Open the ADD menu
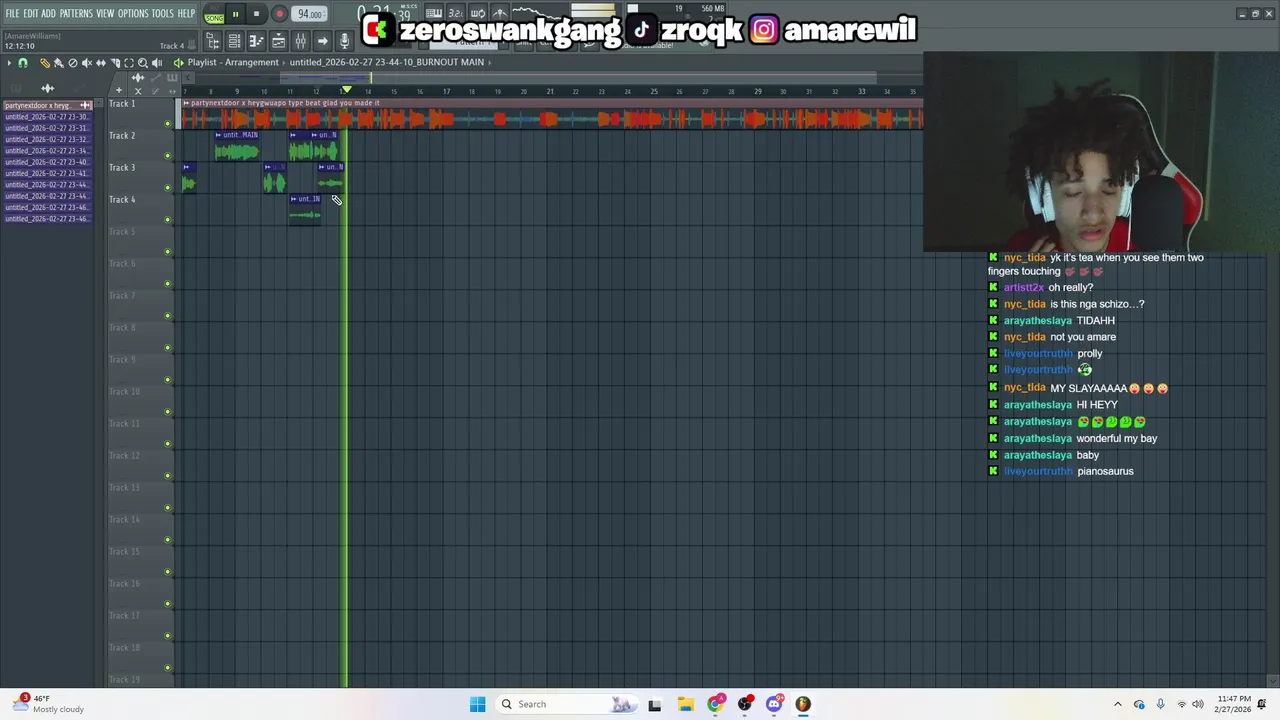Screen dimensions: 1280x720 point(48,13)
